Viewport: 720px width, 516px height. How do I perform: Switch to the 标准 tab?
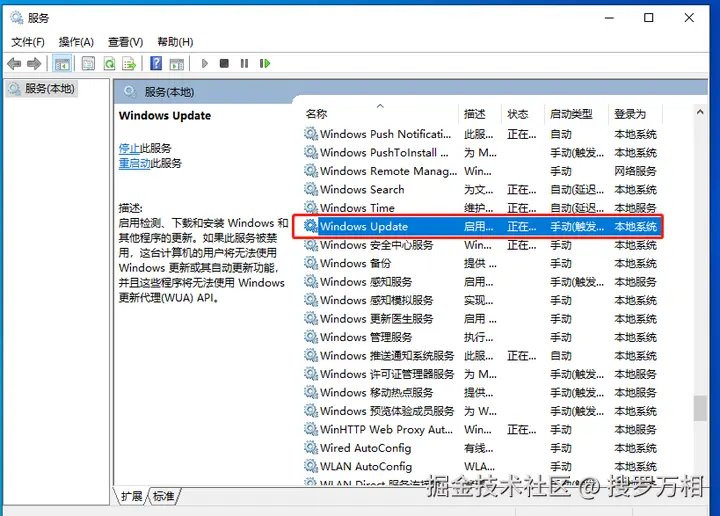[164, 496]
